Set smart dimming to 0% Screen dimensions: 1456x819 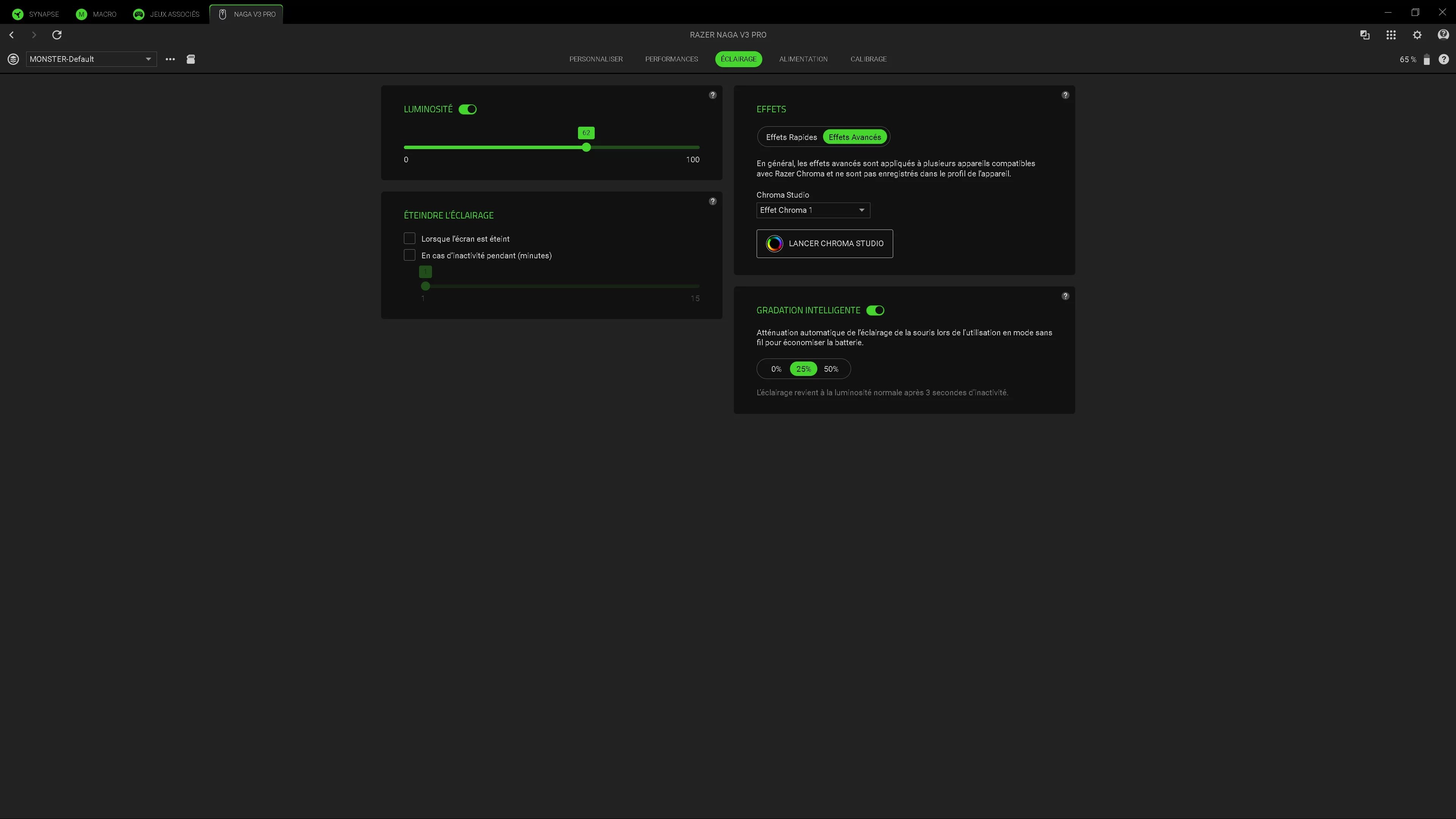[x=776, y=369]
